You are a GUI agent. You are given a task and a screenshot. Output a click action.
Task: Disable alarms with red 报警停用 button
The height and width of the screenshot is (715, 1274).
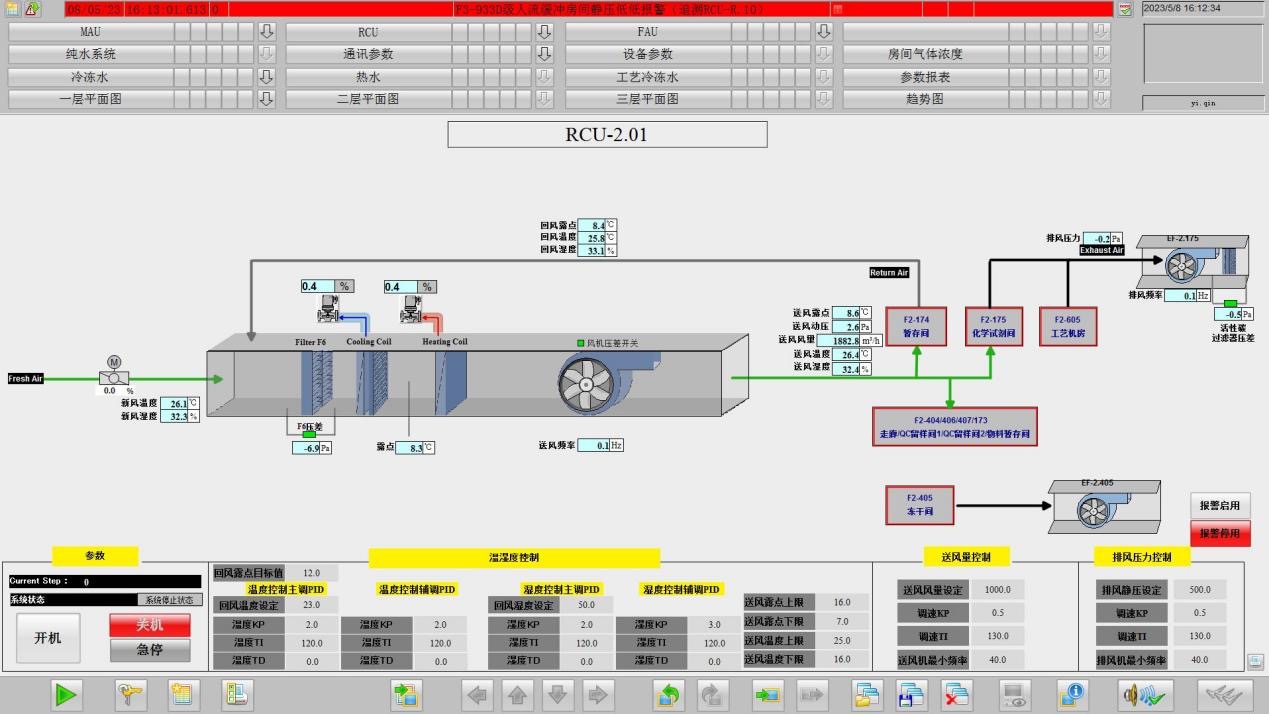[1219, 533]
